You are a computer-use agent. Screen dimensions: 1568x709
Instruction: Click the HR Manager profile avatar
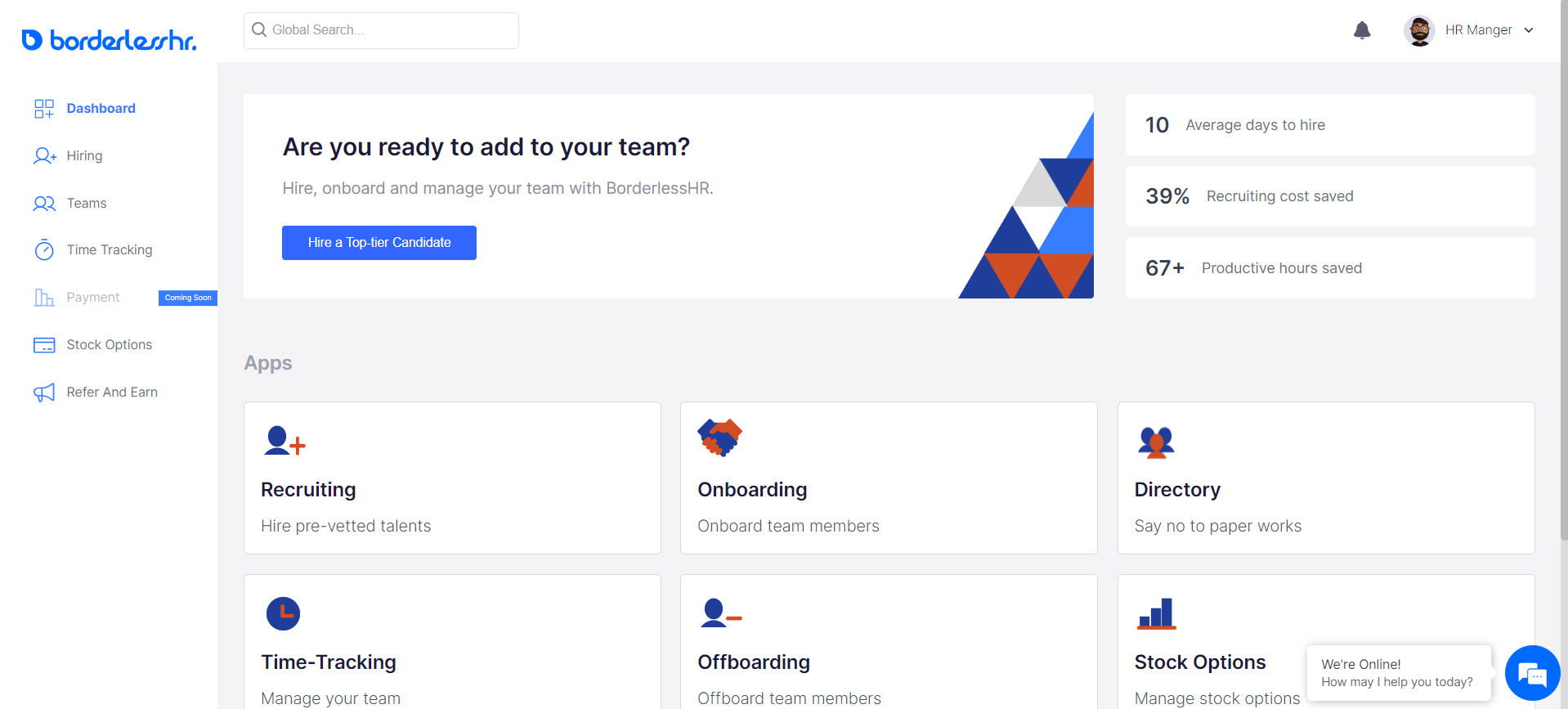pyautogui.click(x=1419, y=31)
